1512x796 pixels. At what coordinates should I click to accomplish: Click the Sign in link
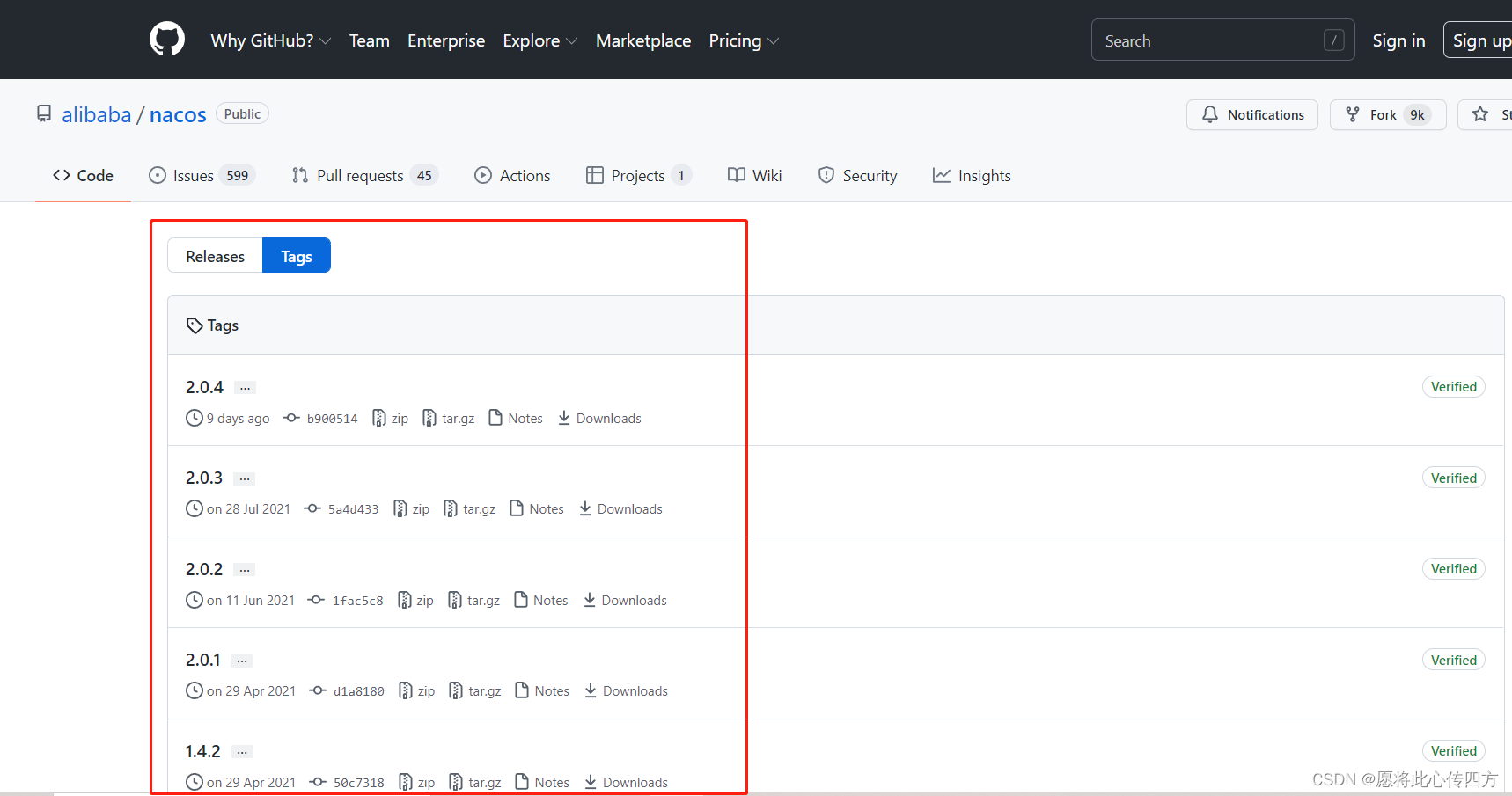(1398, 40)
